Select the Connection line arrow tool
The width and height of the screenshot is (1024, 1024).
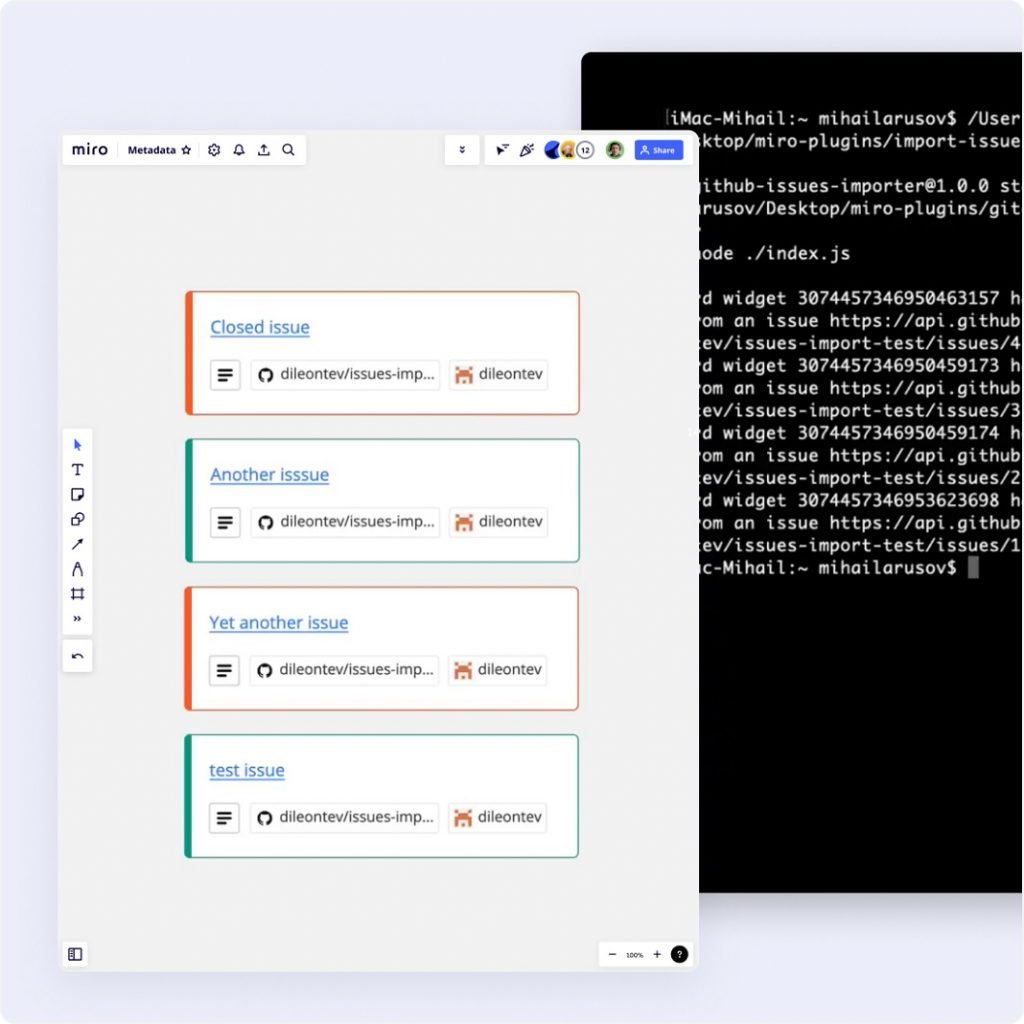click(78, 544)
